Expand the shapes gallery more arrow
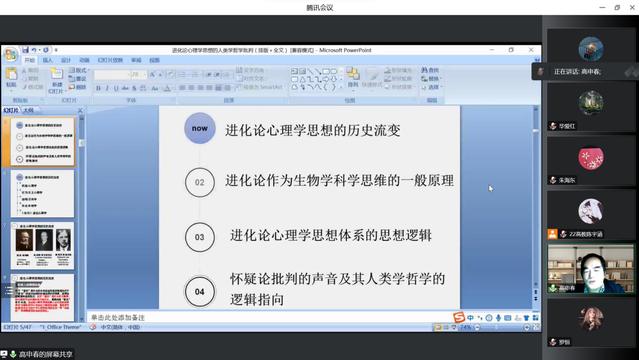Viewport: 639px width, 360px height. [341, 87]
